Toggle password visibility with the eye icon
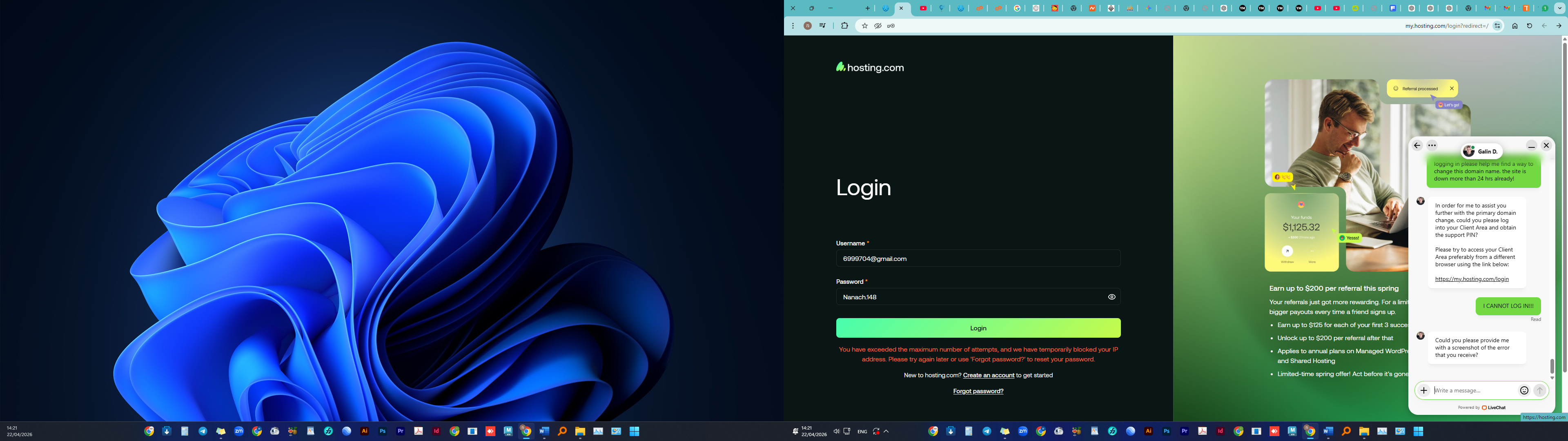The height and width of the screenshot is (441, 1568). click(x=1111, y=297)
